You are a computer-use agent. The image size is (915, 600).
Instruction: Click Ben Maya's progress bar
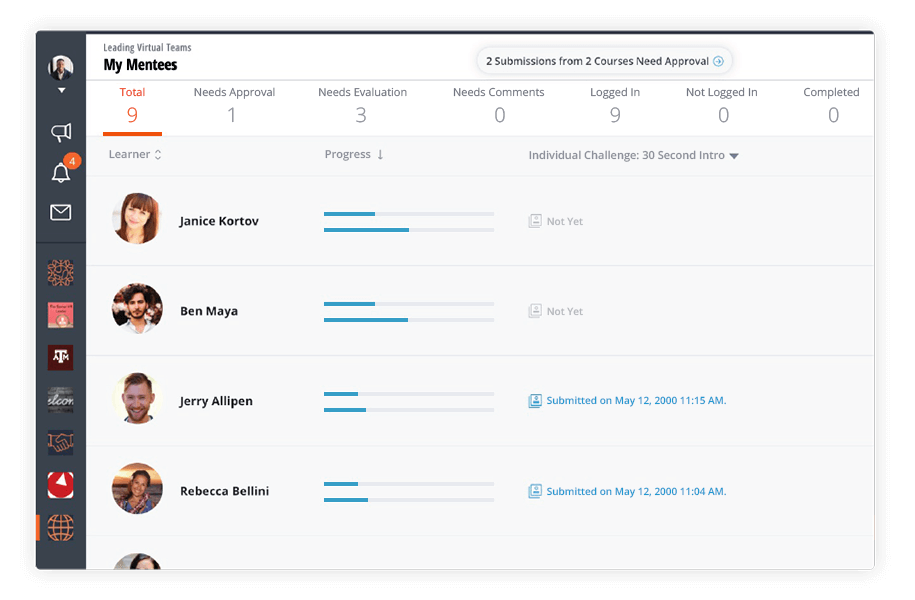[x=408, y=310]
